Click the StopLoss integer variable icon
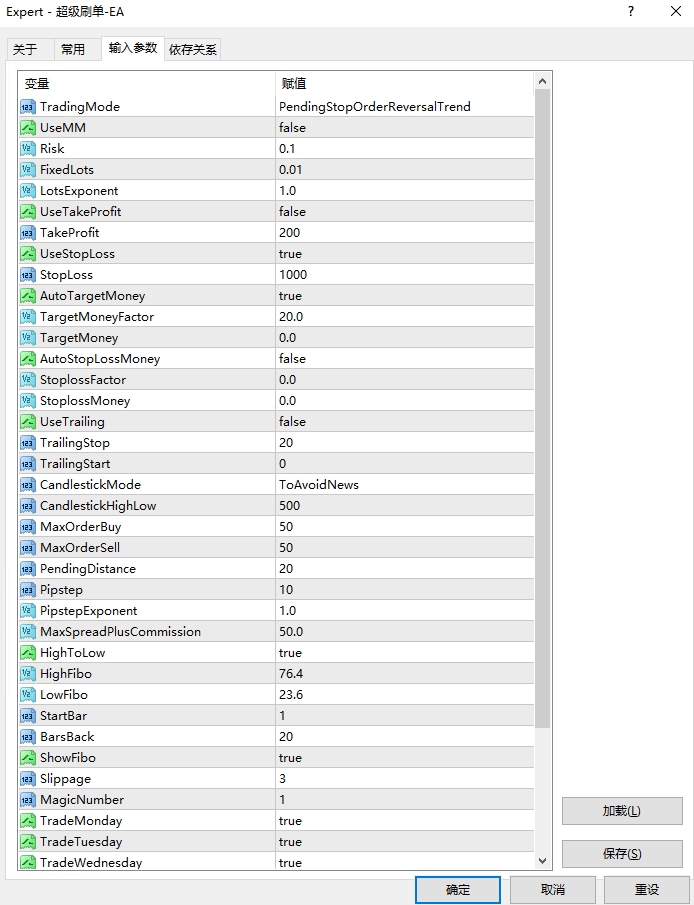The image size is (694, 905). 28,275
